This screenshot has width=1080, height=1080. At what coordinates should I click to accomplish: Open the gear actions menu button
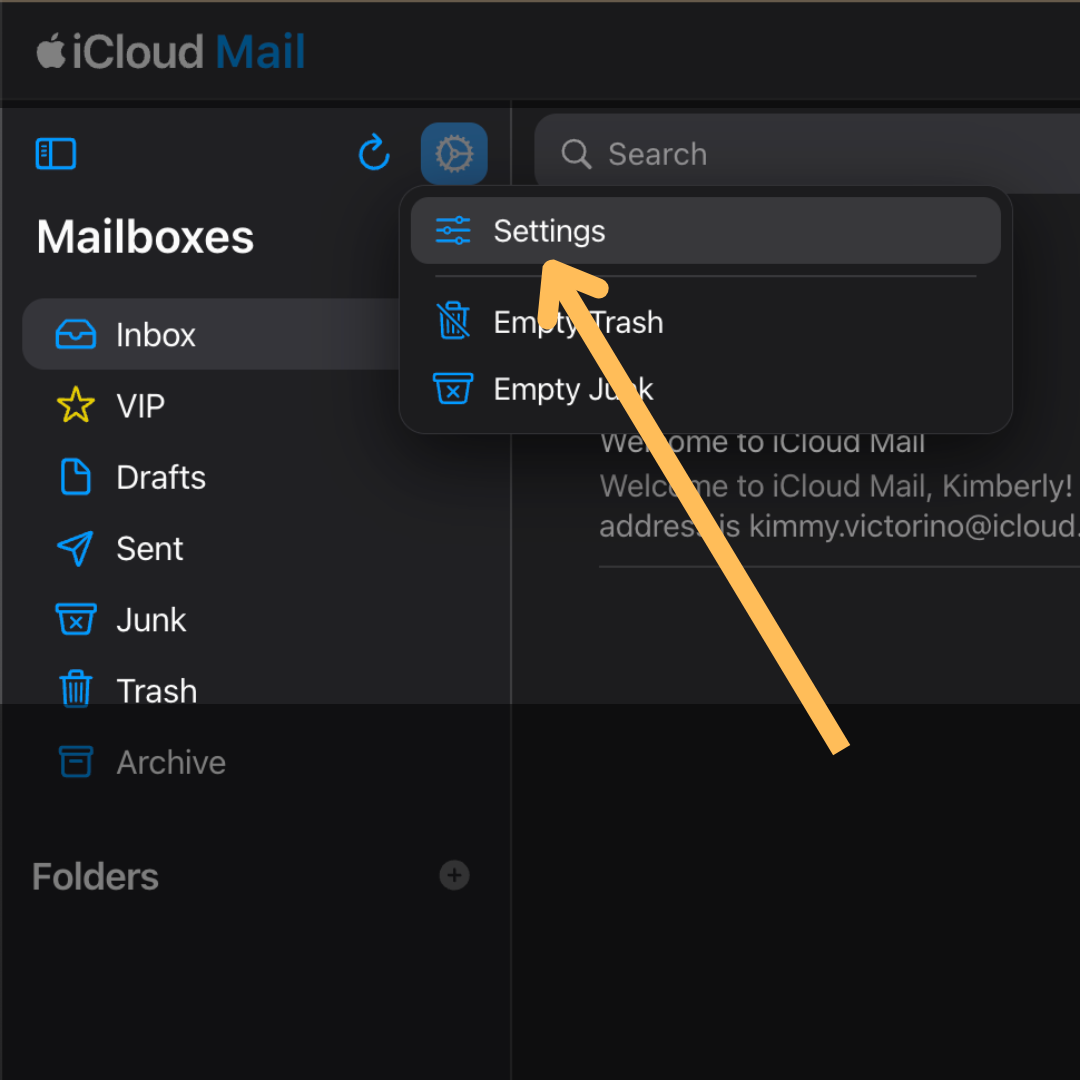(x=454, y=154)
